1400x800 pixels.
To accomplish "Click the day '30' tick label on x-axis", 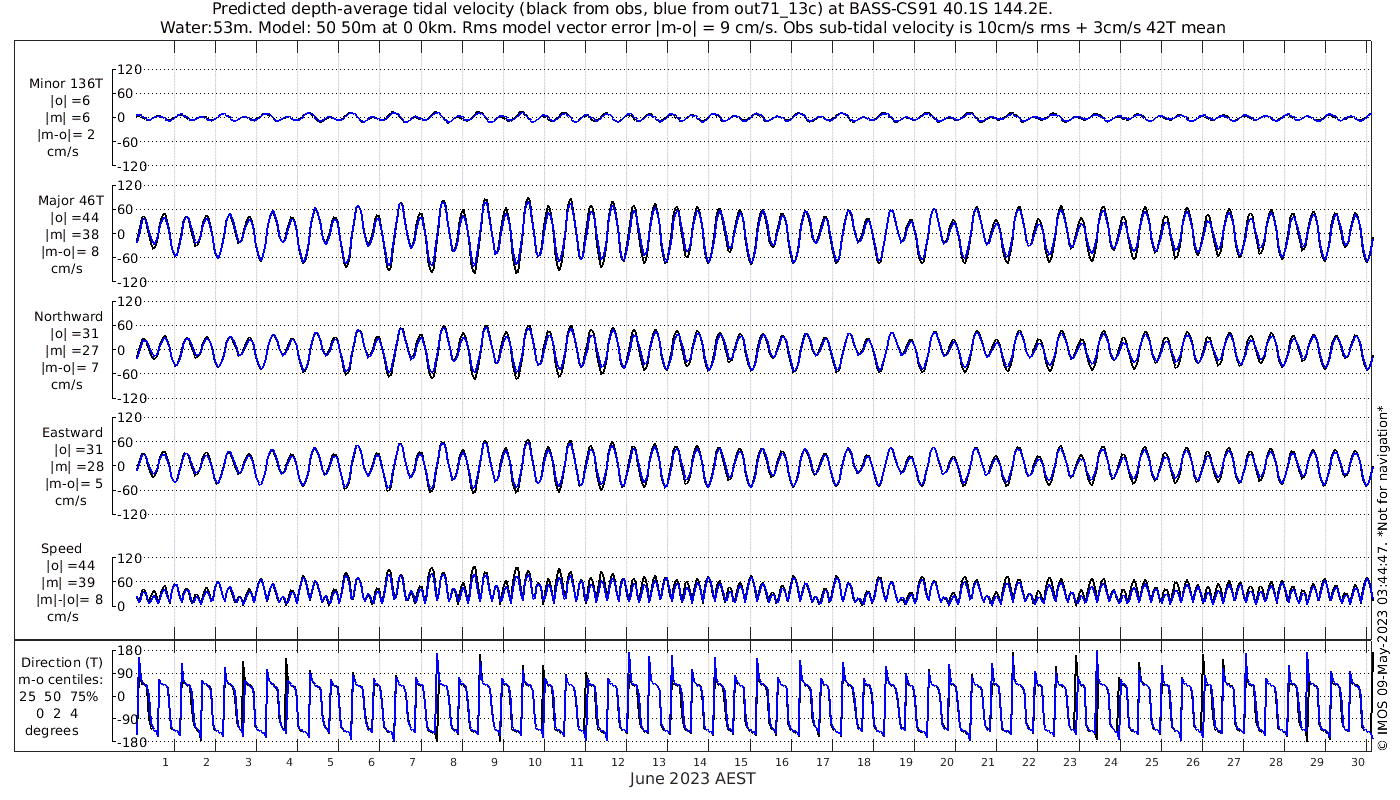I will click(1358, 762).
